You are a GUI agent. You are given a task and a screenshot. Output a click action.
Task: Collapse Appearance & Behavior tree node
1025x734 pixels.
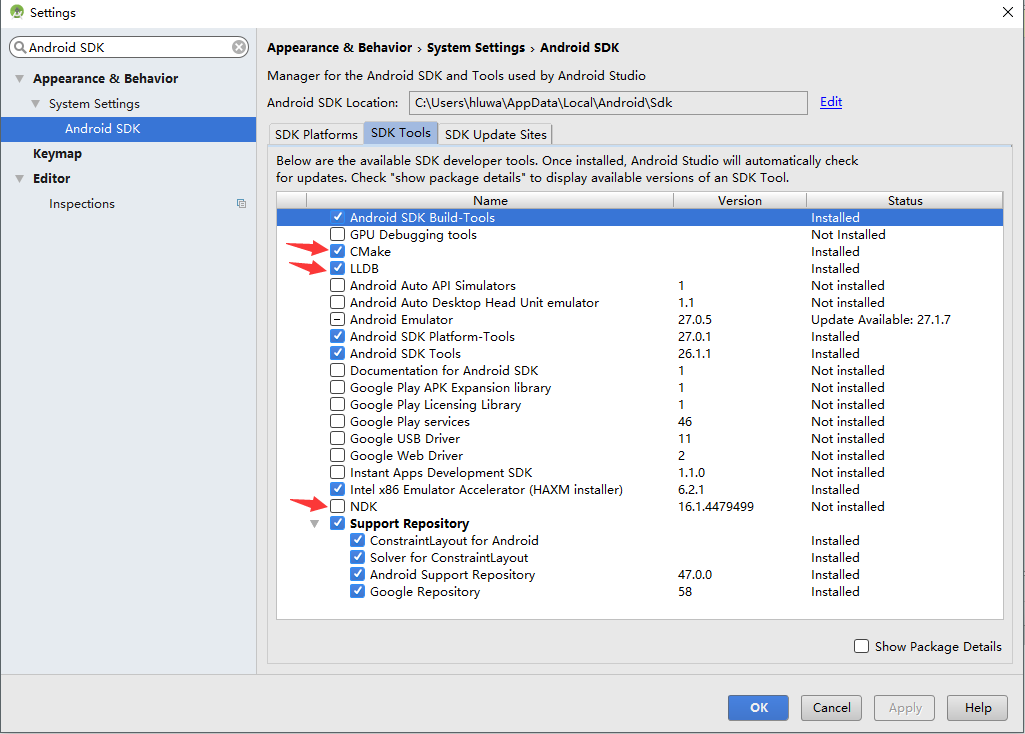19,79
